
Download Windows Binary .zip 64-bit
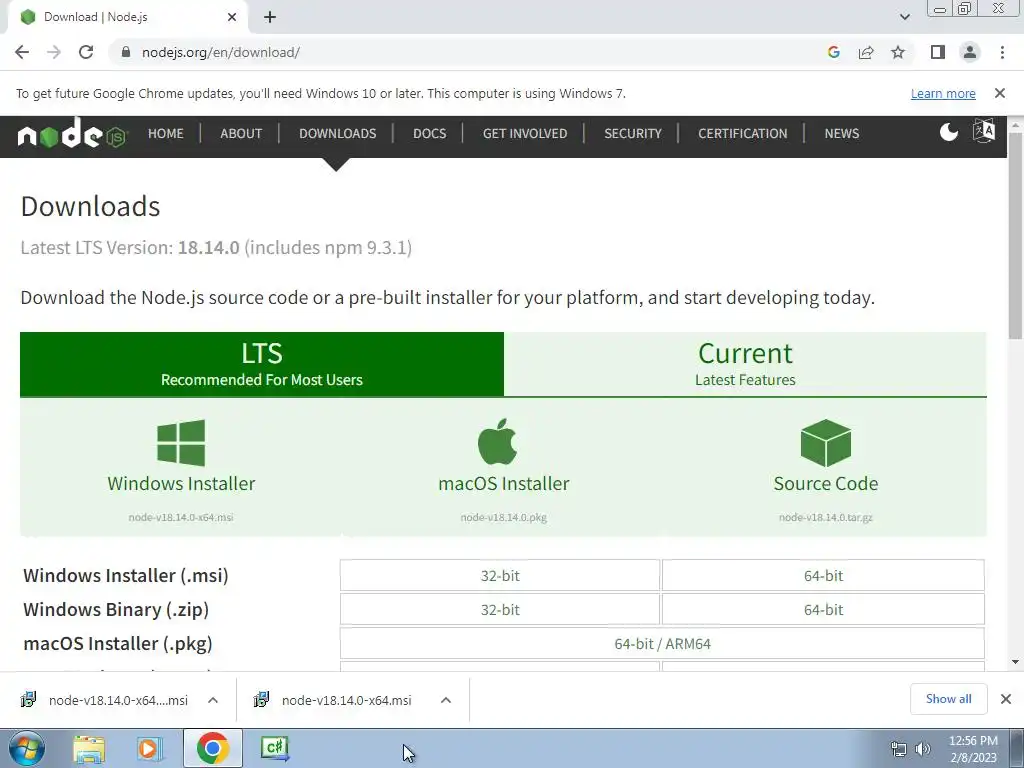[823, 609]
